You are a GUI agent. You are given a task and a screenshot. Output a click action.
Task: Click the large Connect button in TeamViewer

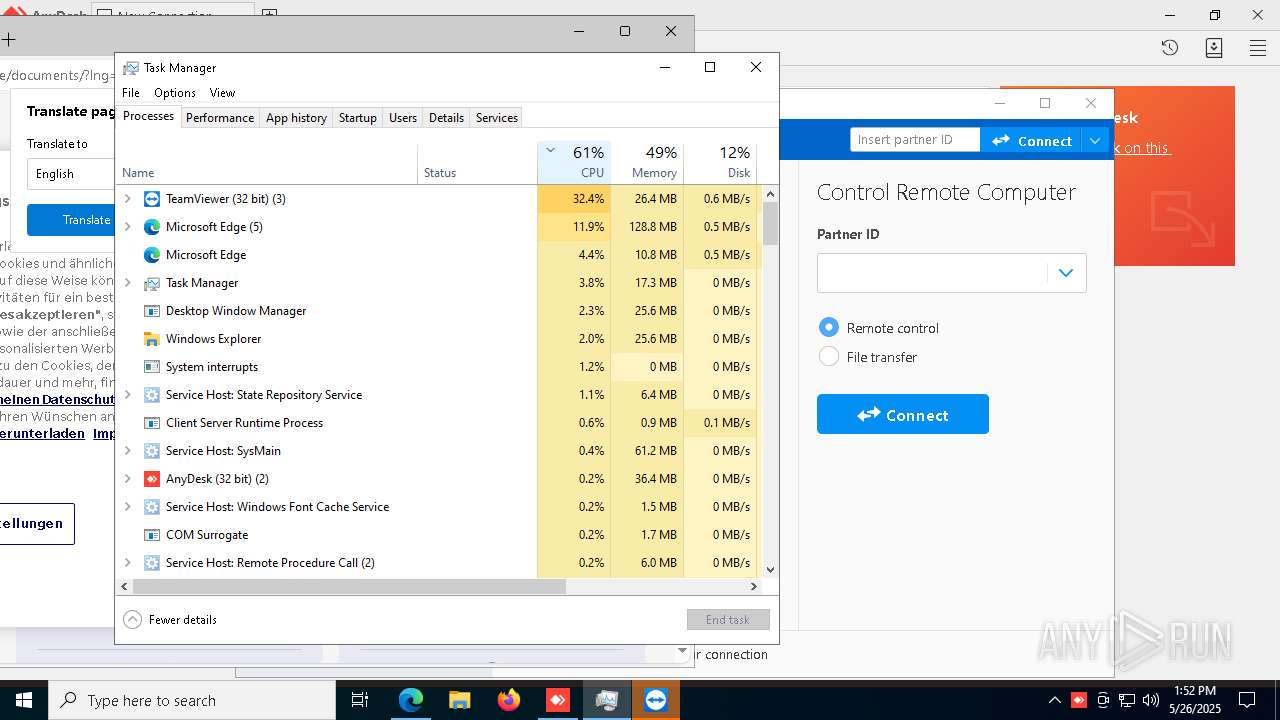tap(903, 414)
